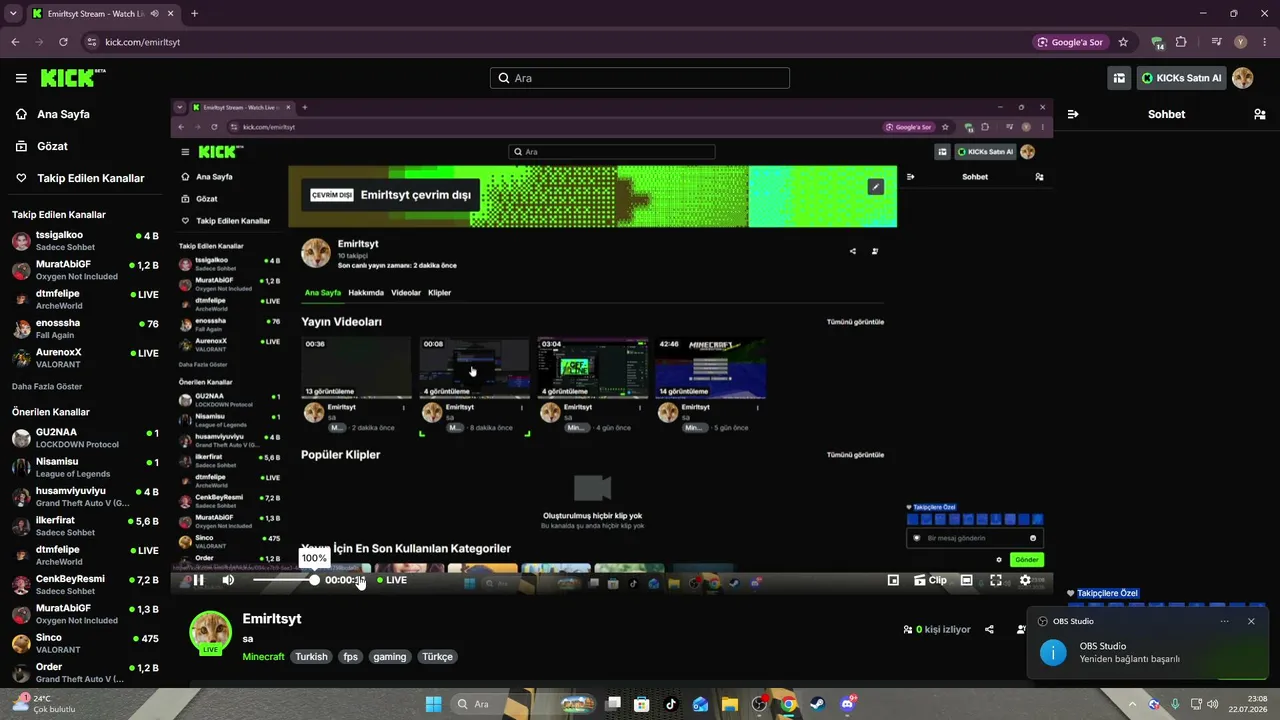
Task: Open the player settings gear
Action: click(x=1025, y=580)
